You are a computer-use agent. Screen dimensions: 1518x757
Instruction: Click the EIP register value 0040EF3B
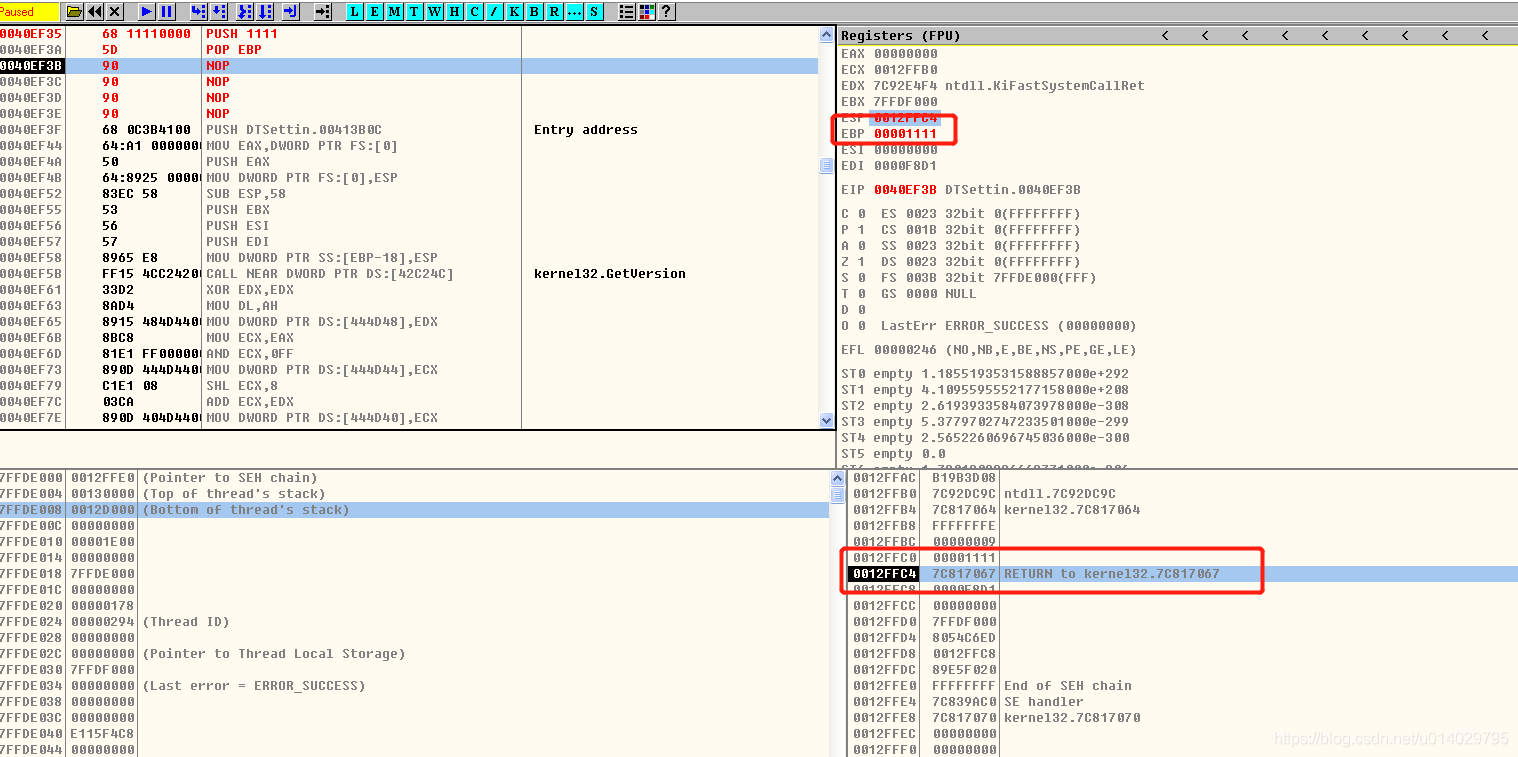click(x=906, y=190)
